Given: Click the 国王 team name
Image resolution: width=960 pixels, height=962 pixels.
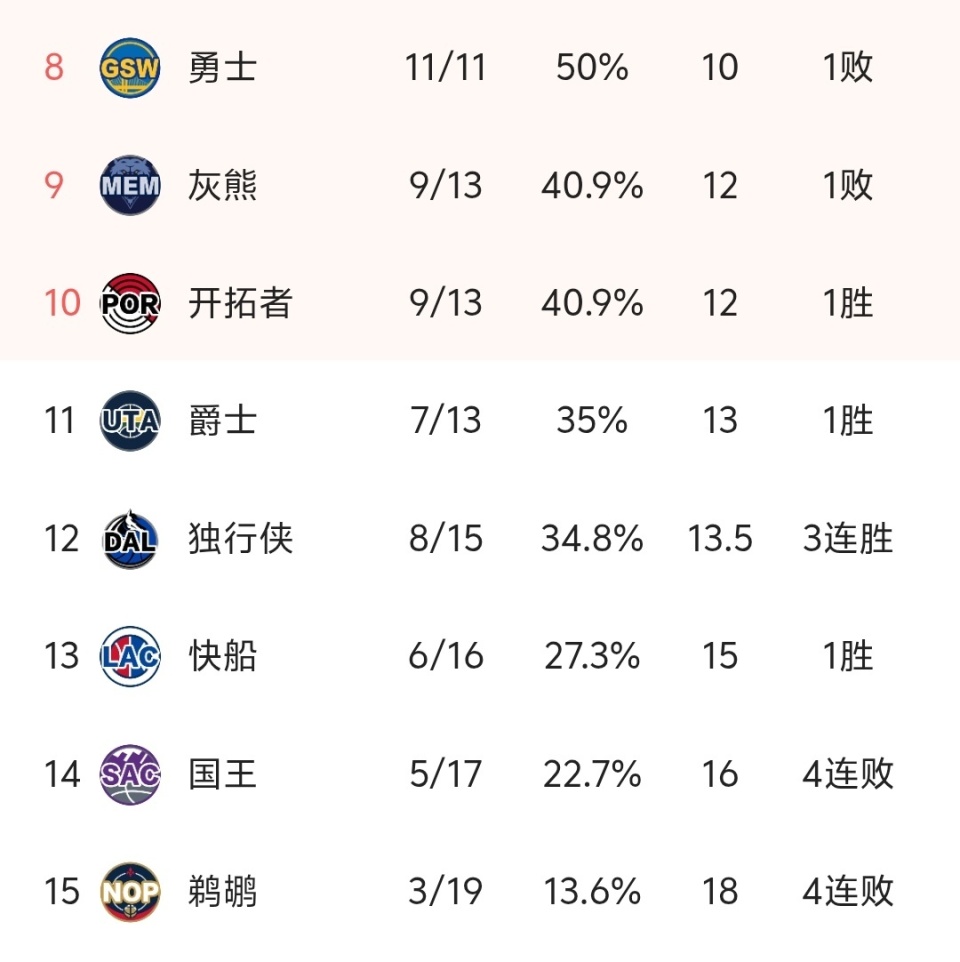Looking at the screenshot, I should click(223, 774).
